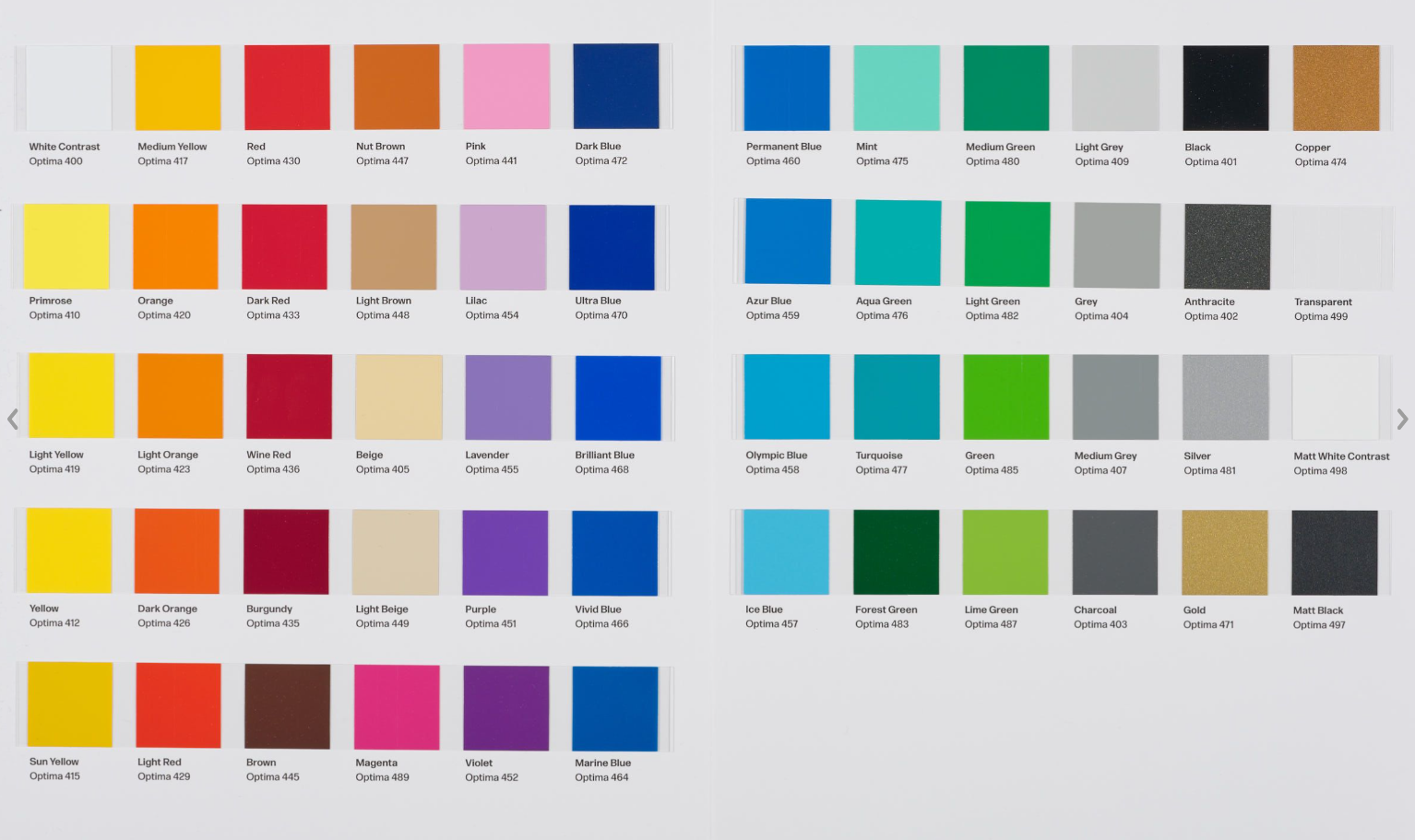Pick the Violet Optima 452 swatch
1415x840 pixels.
(506, 708)
